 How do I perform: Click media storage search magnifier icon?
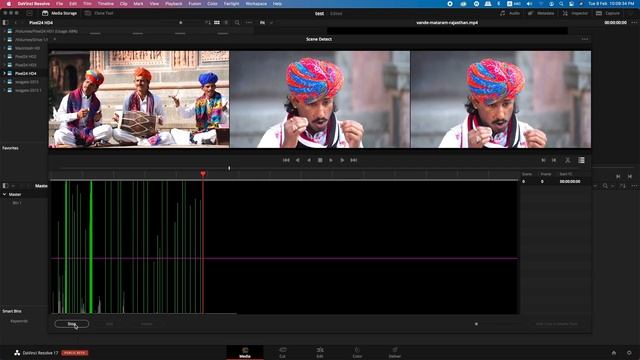[x=237, y=23]
